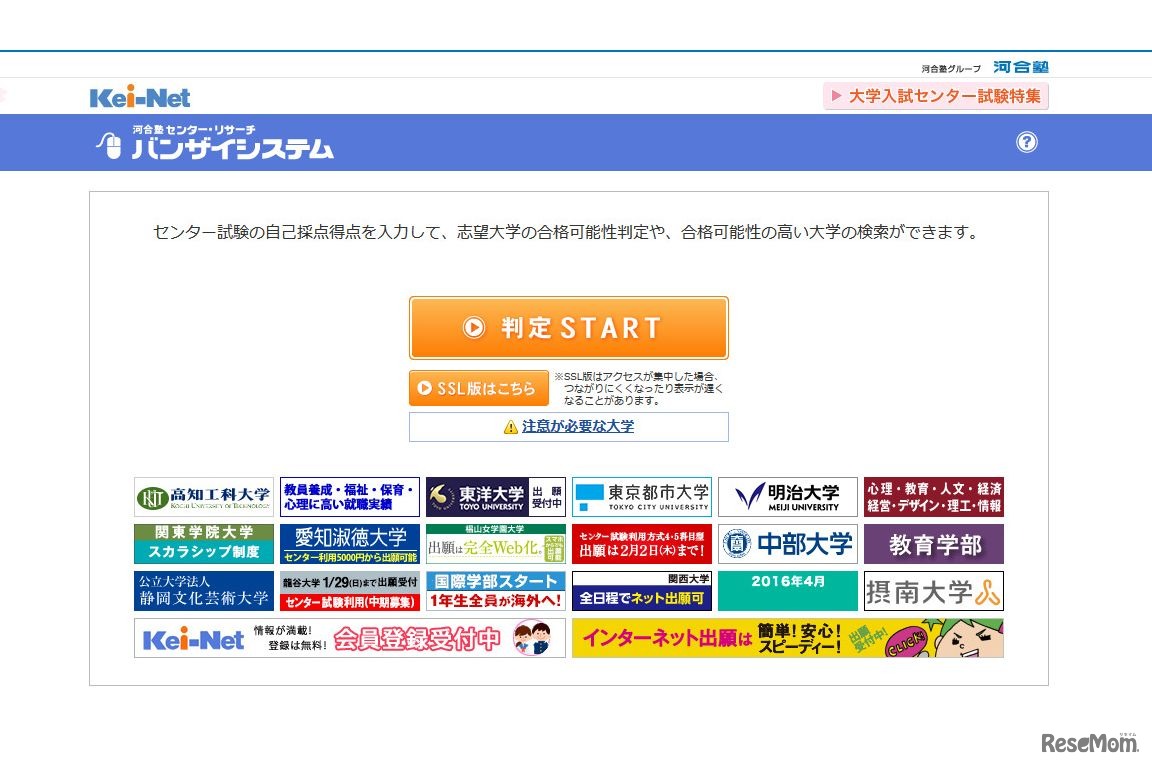
Task: Click the 東洋大学 出願受付中 banner
Action: coord(494,495)
